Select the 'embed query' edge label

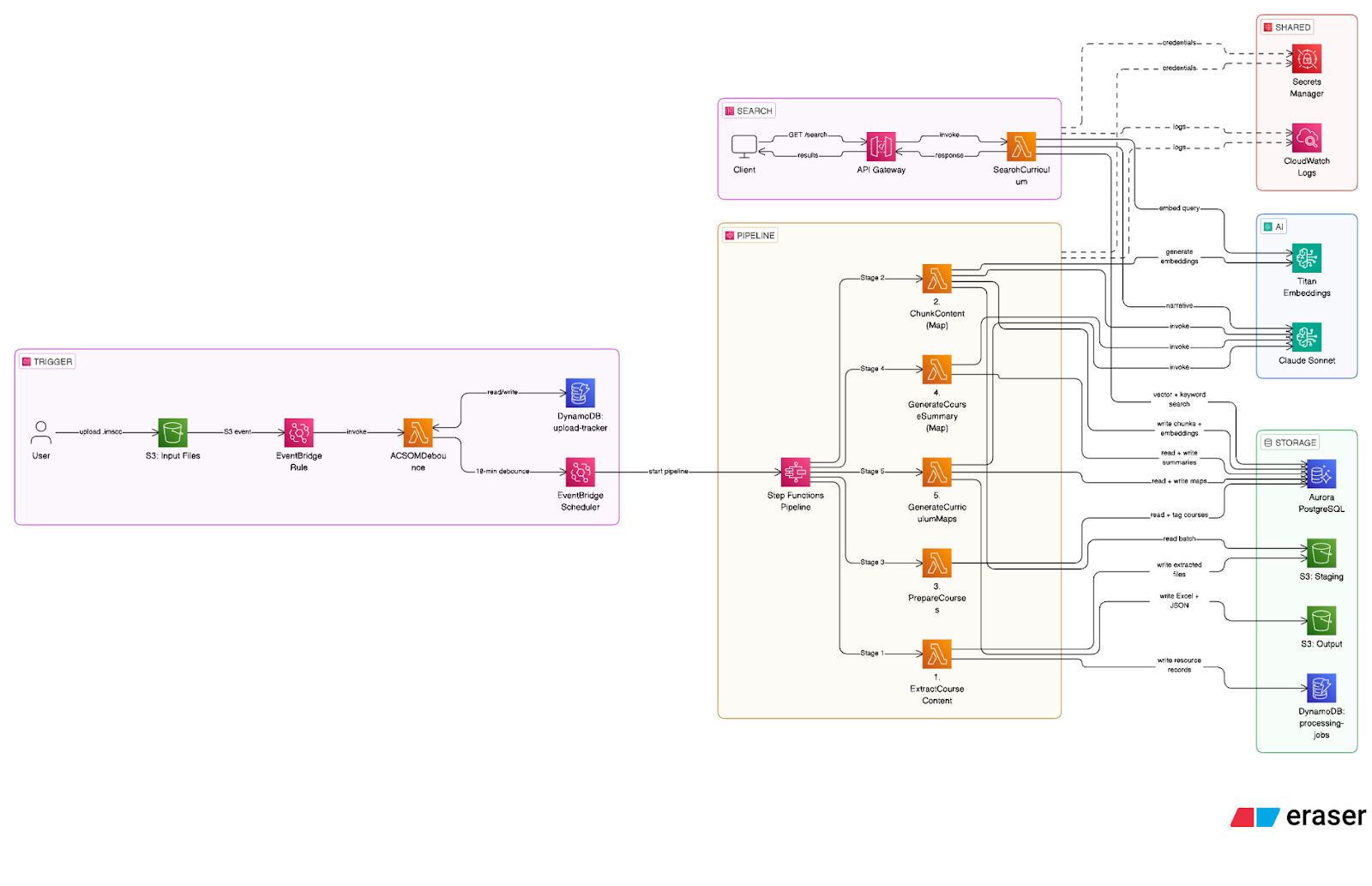(1179, 208)
